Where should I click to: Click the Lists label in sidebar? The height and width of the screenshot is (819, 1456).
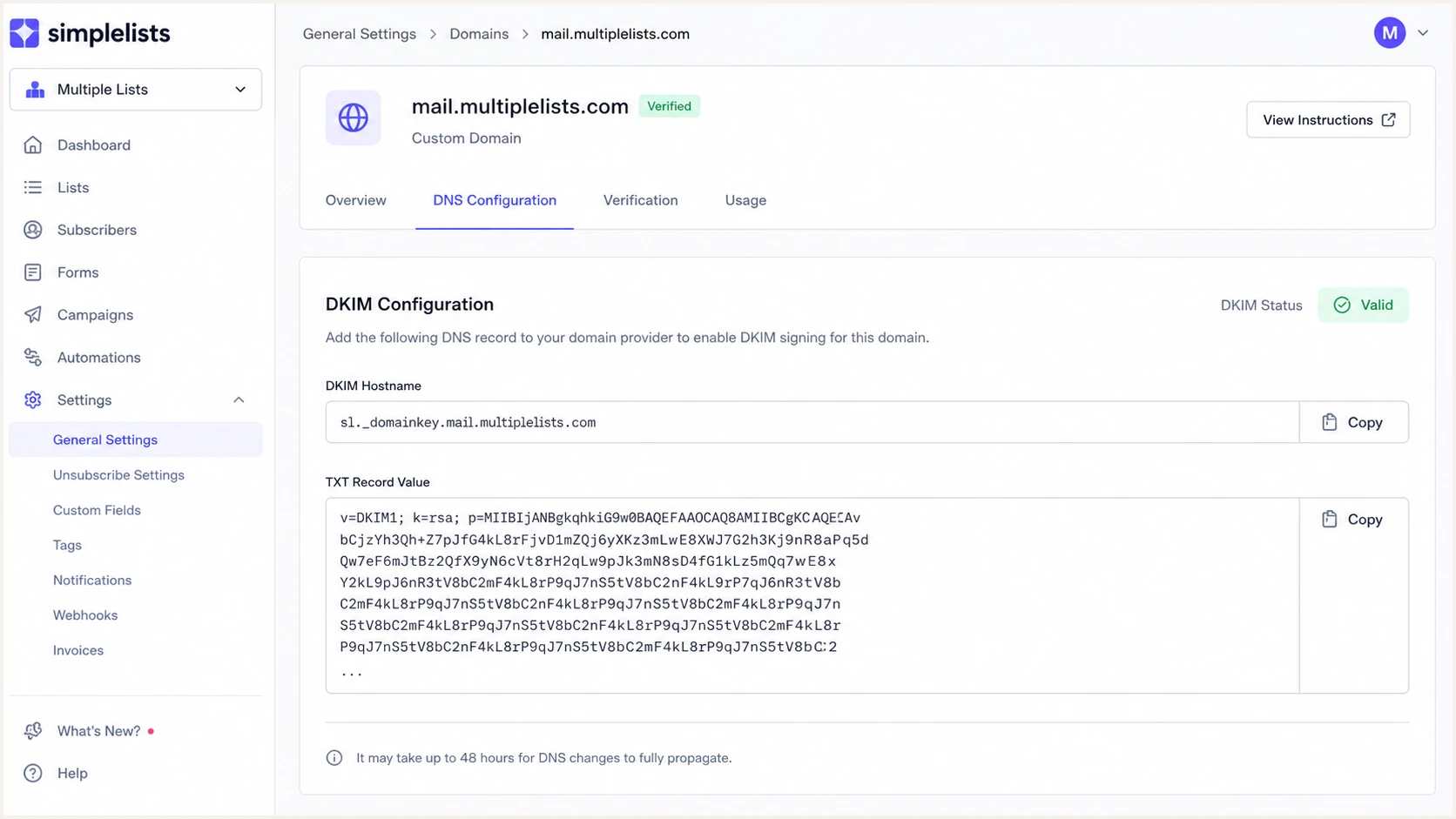pyautogui.click(x=73, y=187)
